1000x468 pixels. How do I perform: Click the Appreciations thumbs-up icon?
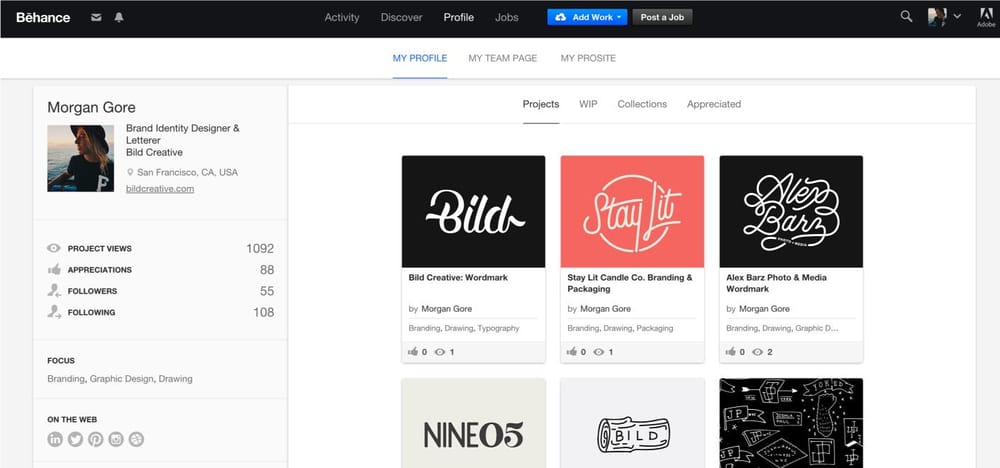(x=54, y=270)
